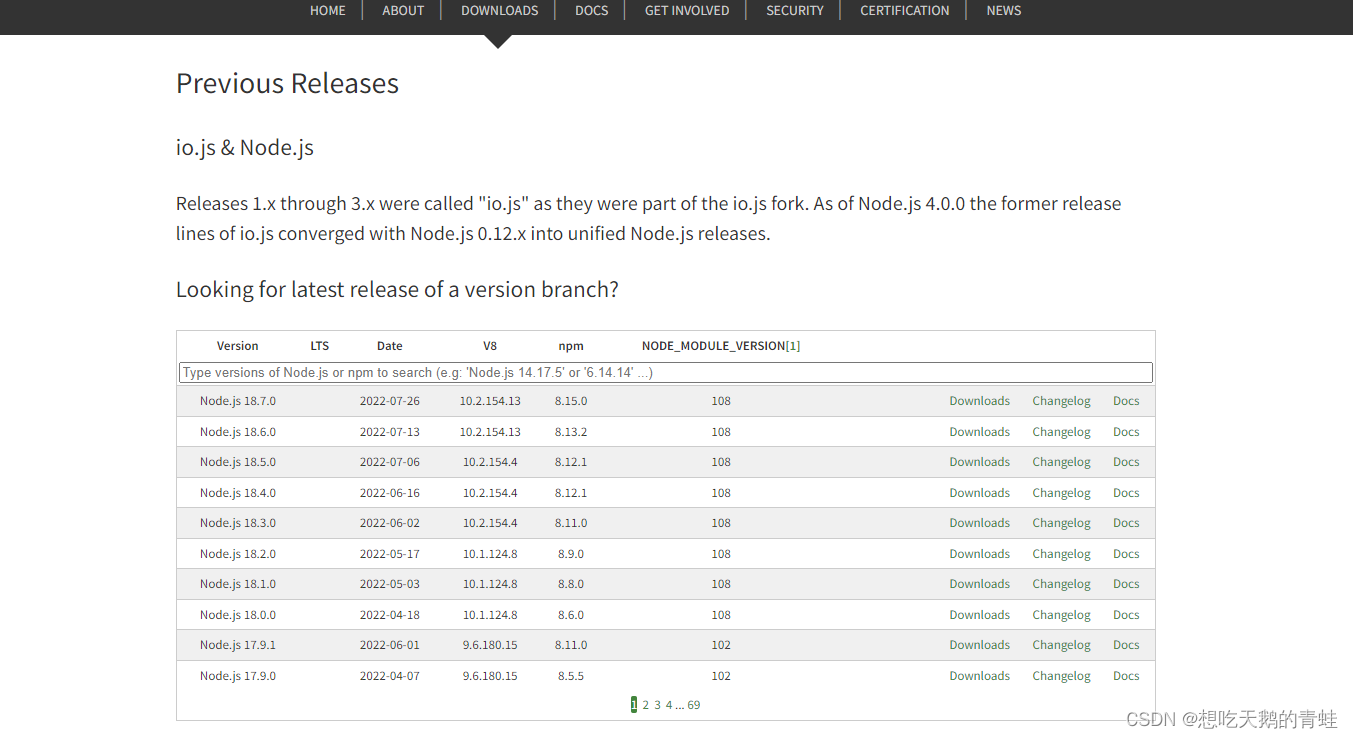Click npm version 8.13.2 cell

click(x=571, y=432)
